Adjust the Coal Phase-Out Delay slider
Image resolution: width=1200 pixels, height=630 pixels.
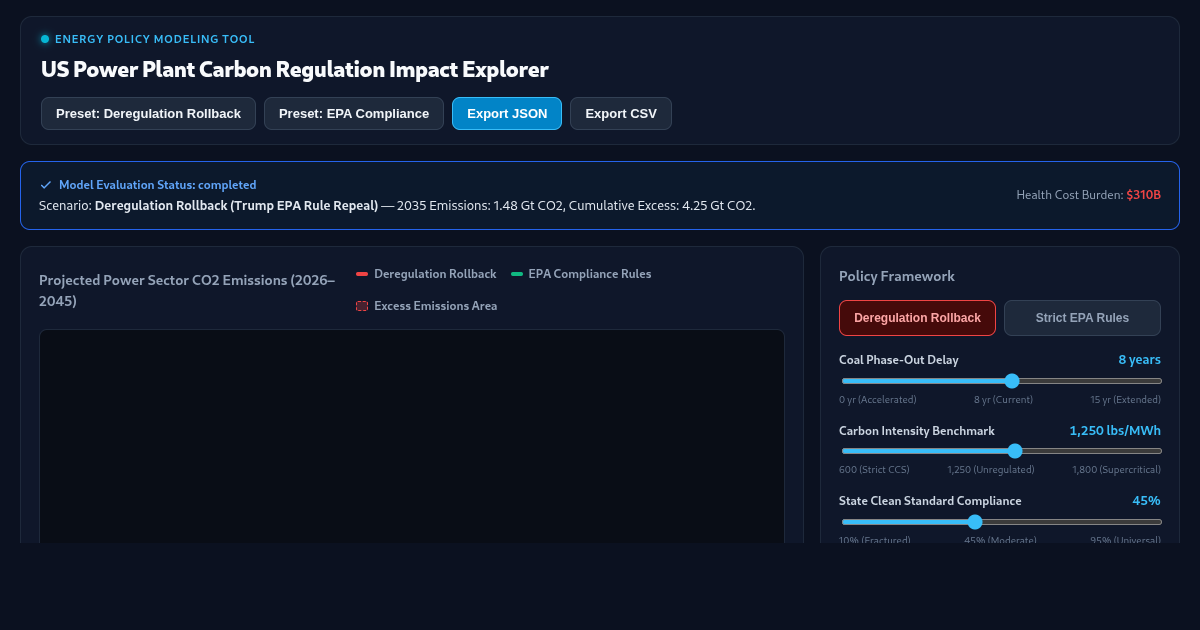point(1001,381)
